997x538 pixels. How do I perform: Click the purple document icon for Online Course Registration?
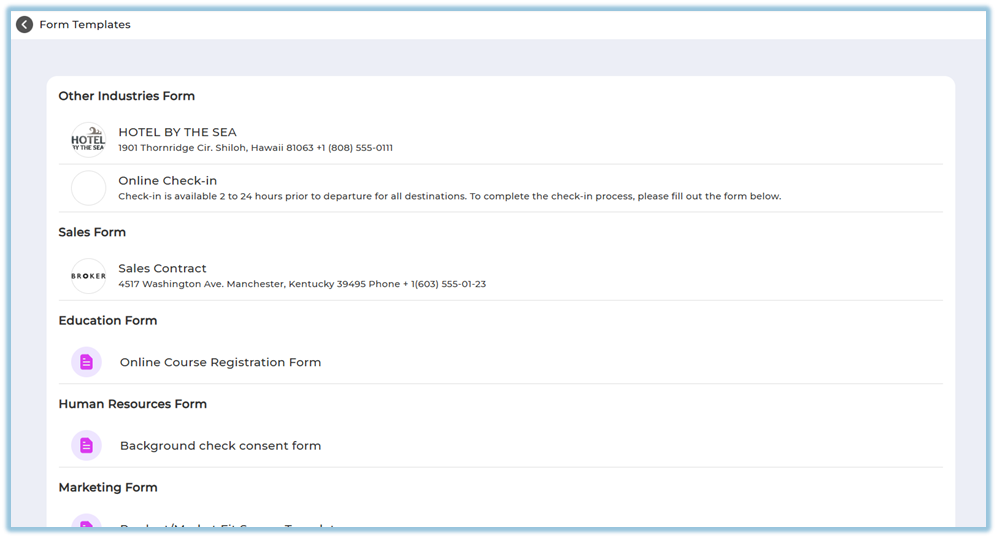click(87, 362)
